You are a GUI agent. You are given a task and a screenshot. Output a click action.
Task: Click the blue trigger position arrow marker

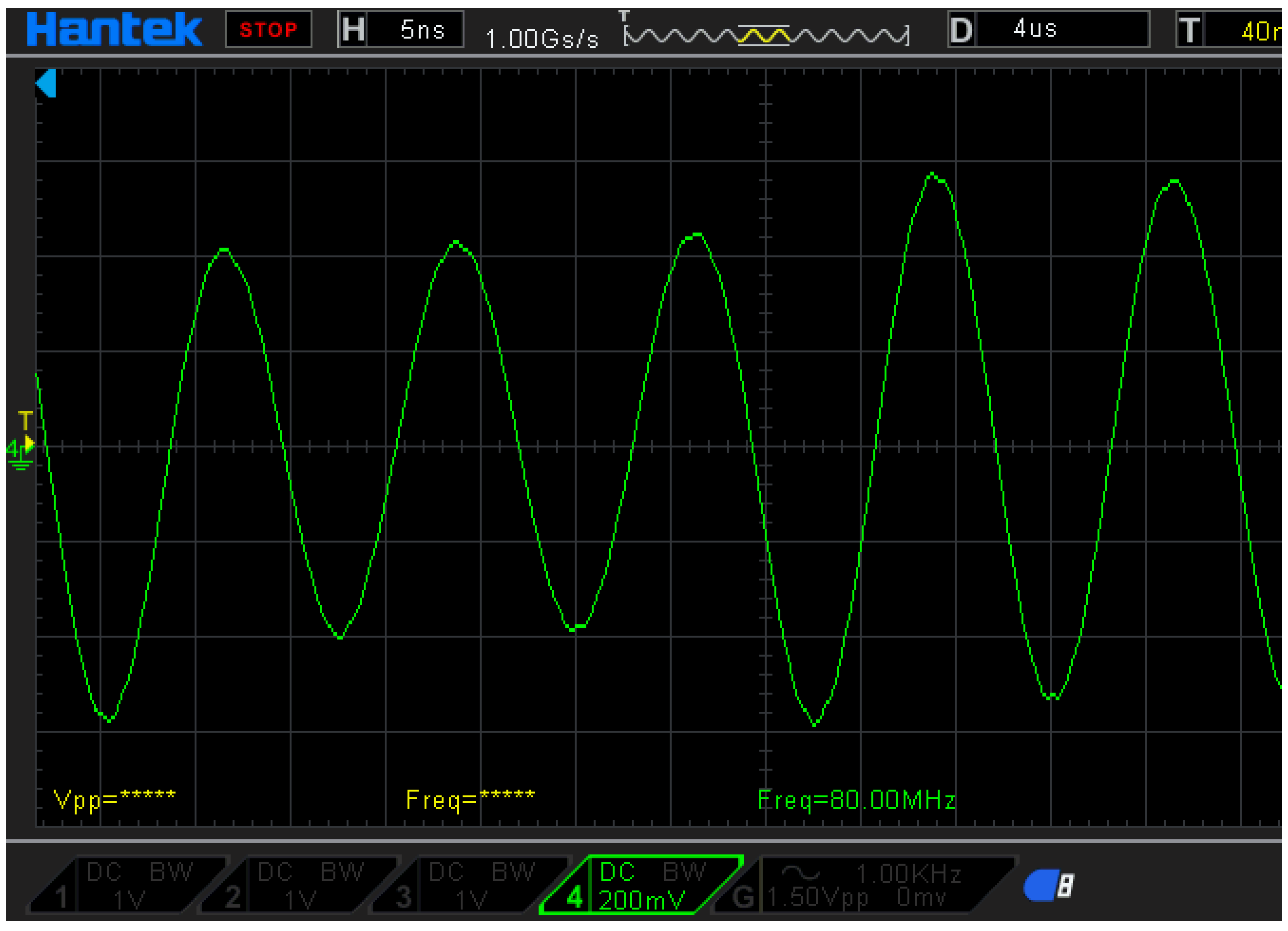click(46, 84)
